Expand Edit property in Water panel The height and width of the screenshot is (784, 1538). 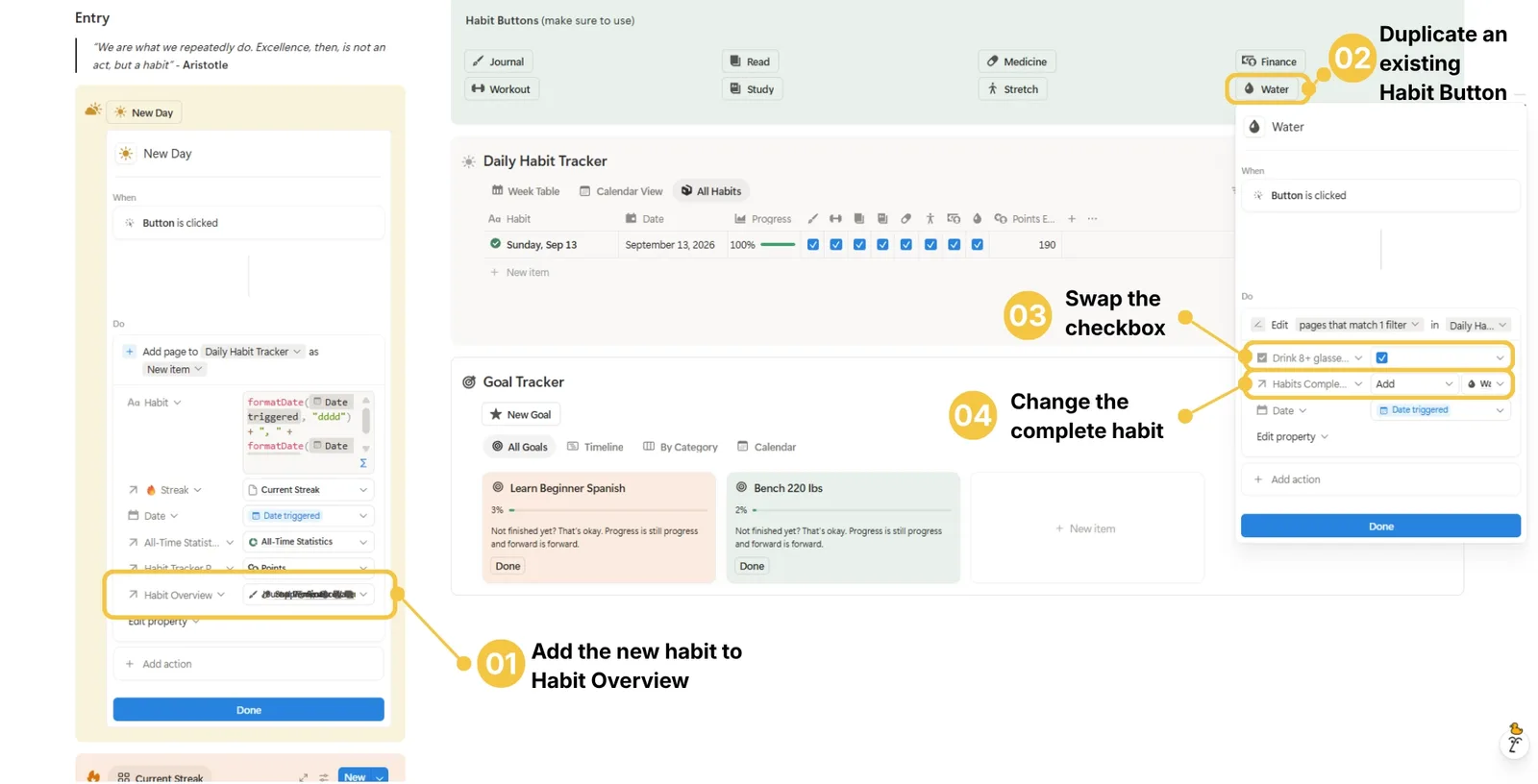tap(1292, 437)
